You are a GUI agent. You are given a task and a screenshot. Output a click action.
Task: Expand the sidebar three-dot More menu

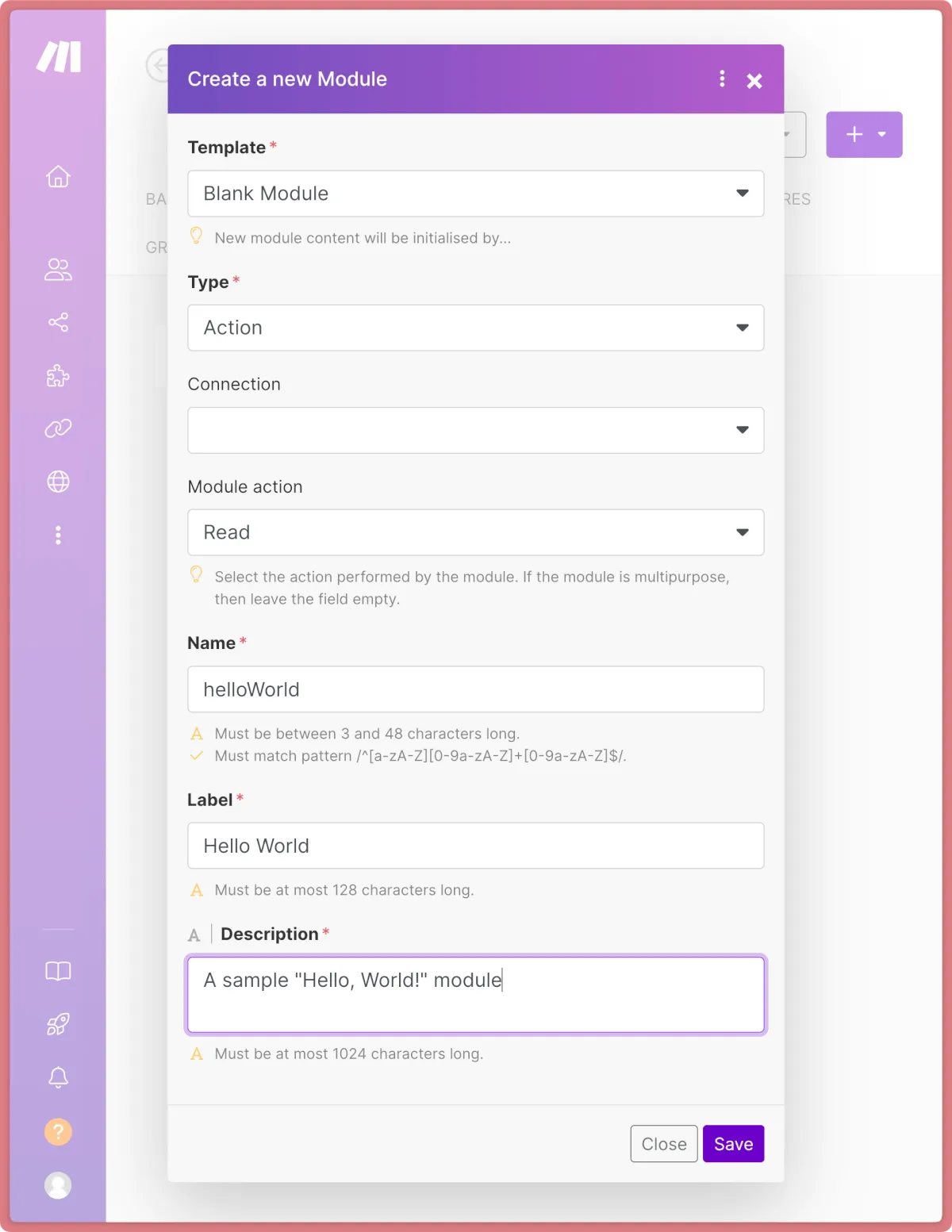point(58,535)
